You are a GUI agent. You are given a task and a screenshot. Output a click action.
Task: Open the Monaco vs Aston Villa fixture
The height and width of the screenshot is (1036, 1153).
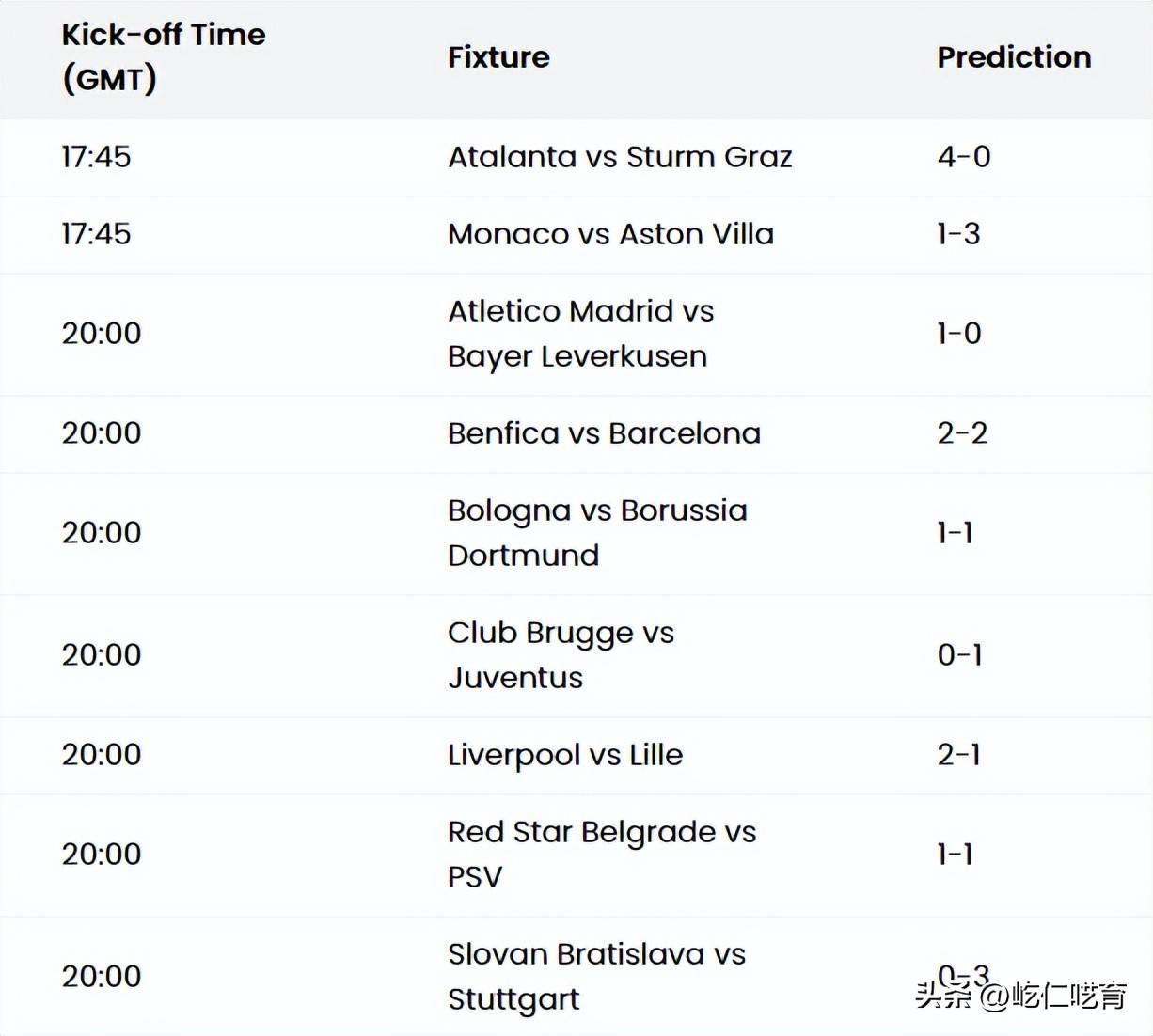[x=610, y=234]
